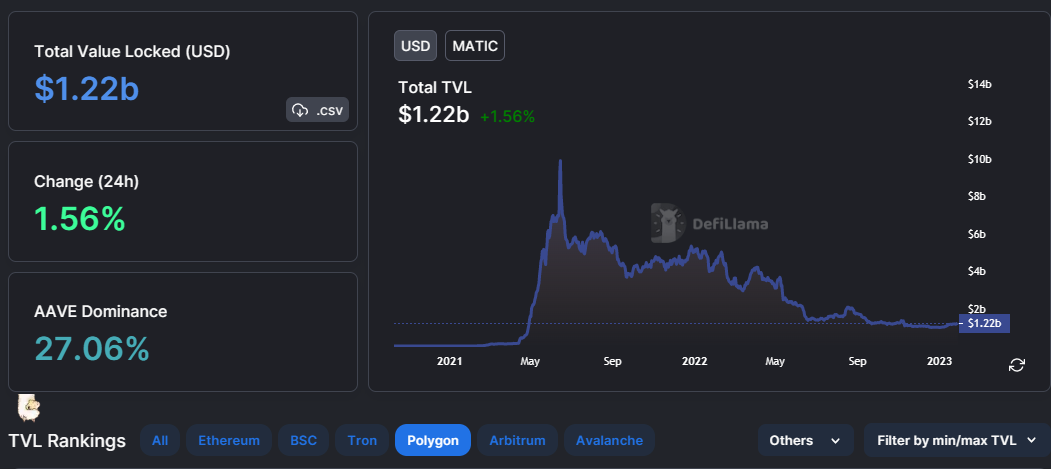Click the Total Value Locked $1.22b figure
This screenshot has height=469, width=1051.
click(x=87, y=88)
